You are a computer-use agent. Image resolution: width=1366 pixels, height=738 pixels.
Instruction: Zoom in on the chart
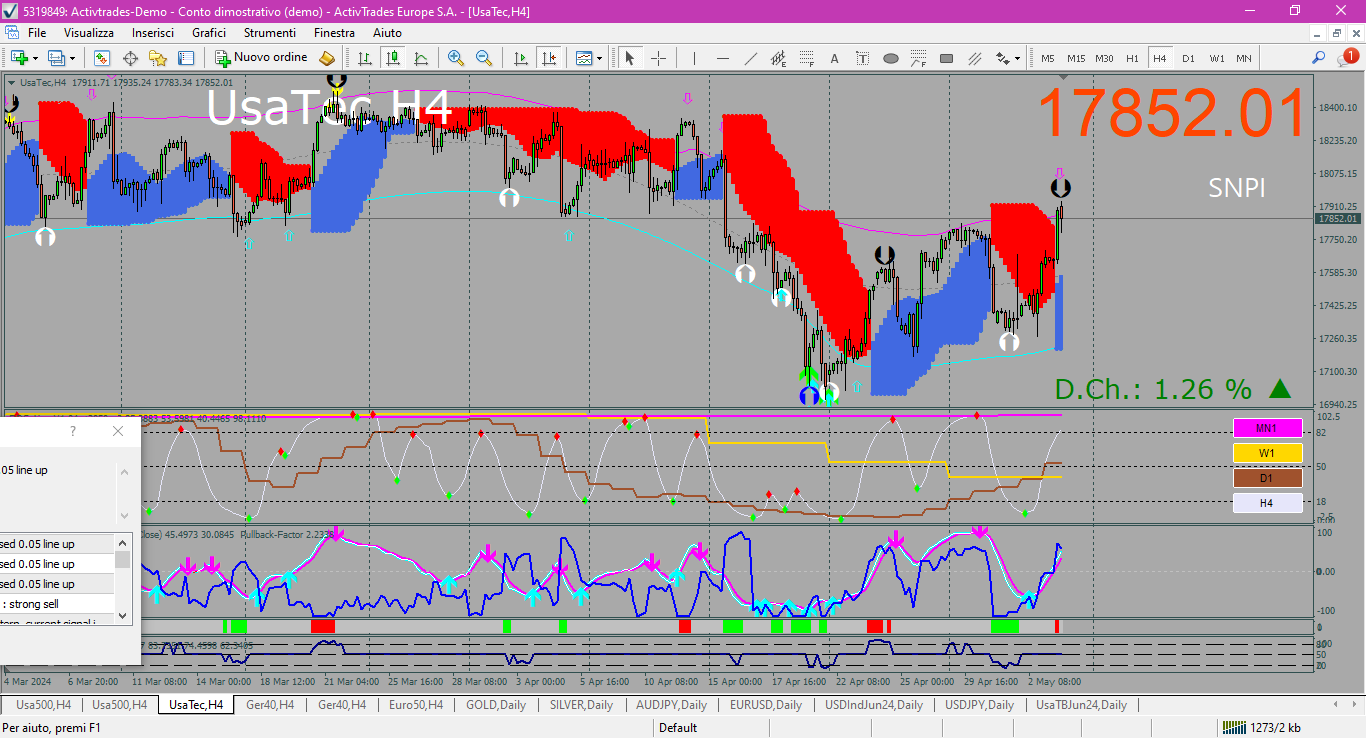[x=456, y=58]
